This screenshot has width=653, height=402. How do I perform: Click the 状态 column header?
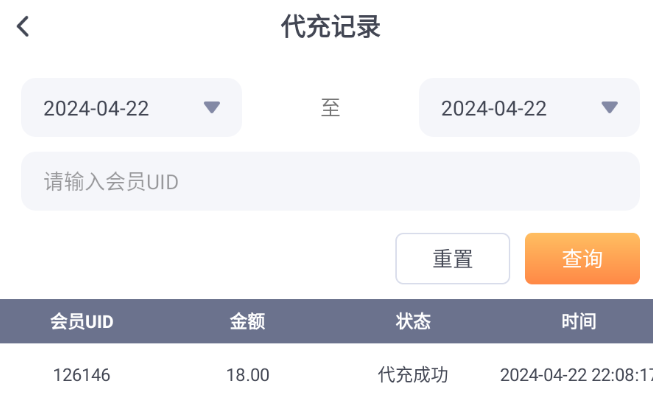pos(413,321)
